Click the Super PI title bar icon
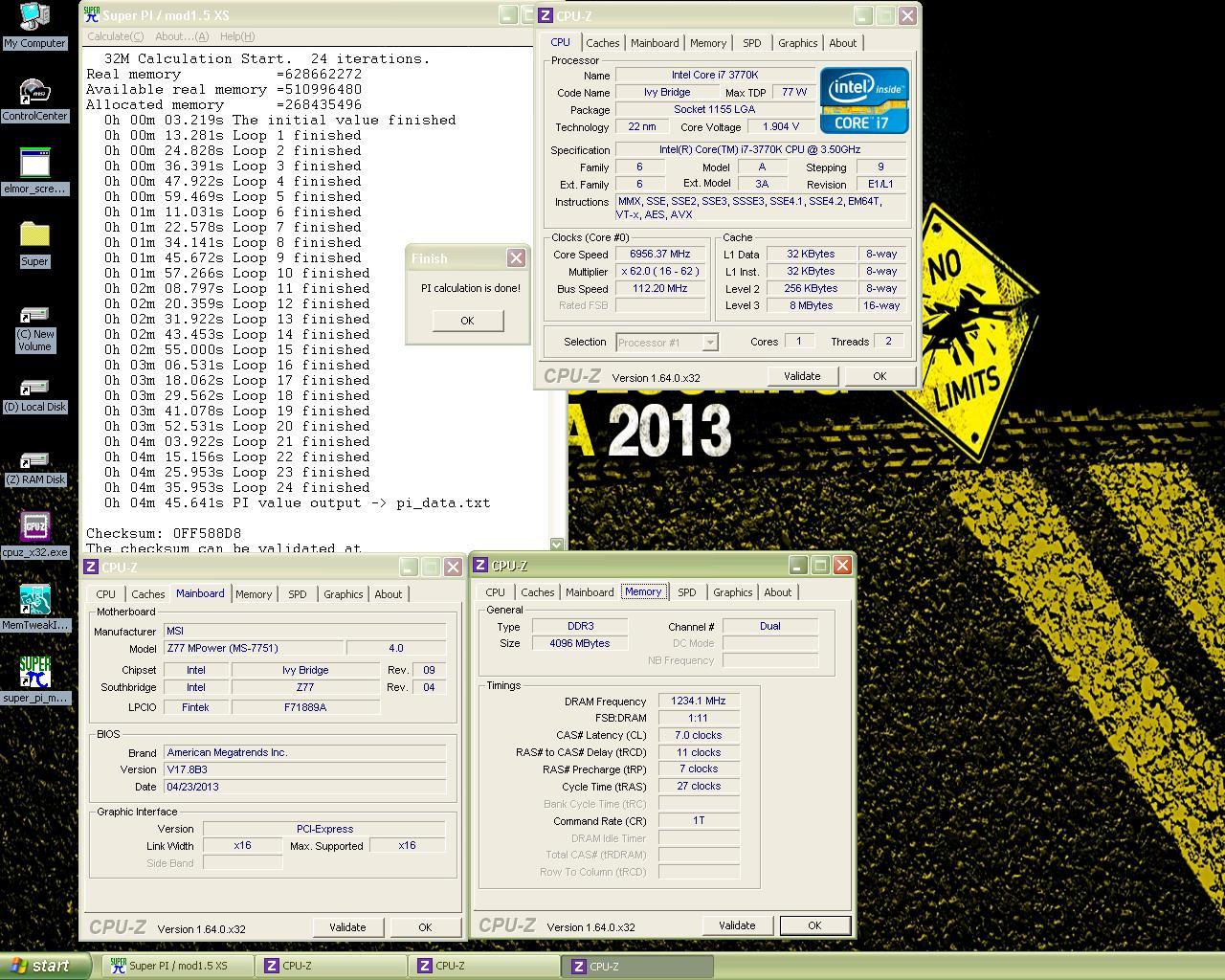The width and height of the screenshot is (1225, 980). tap(92, 14)
